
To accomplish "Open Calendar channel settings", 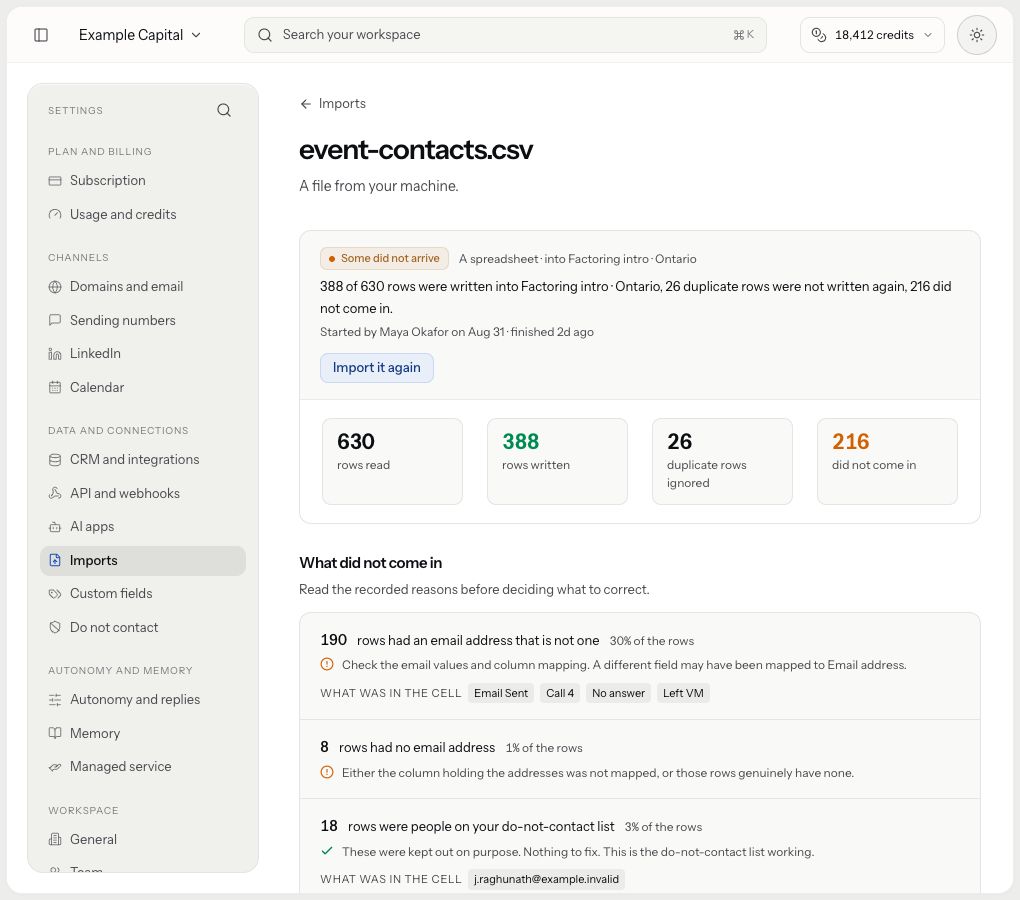I will click(x=143, y=387).
